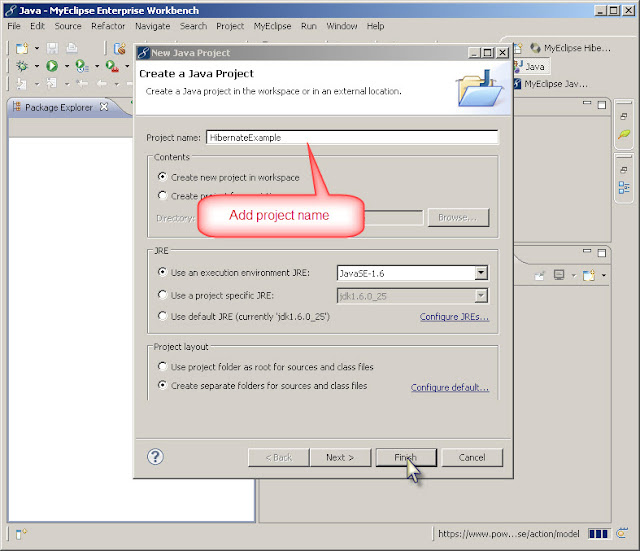The width and height of the screenshot is (640, 551).
Task: Minimize the lower console panel
Action: tap(587, 251)
